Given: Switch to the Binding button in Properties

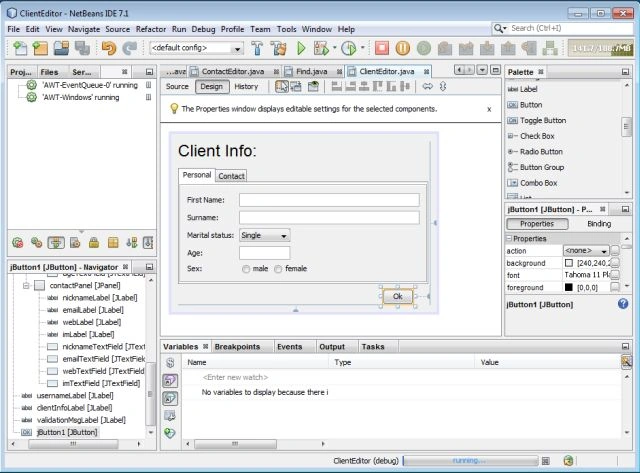Looking at the screenshot, I should pyautogui.click(x=599, y=224).
